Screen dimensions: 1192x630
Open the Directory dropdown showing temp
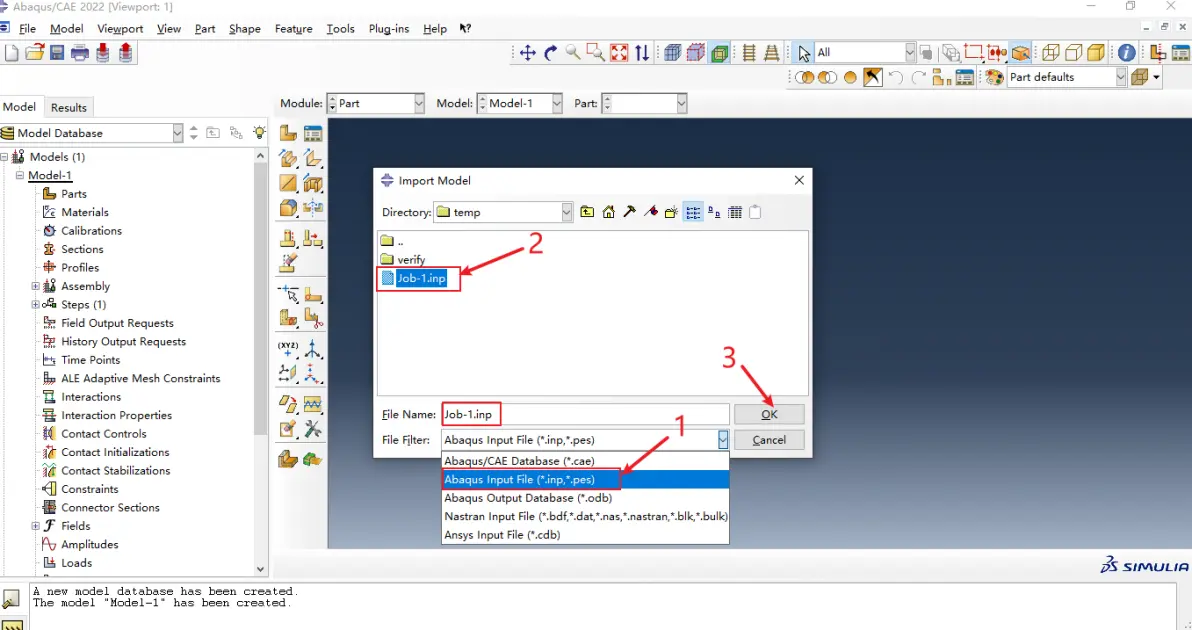pyautogui.click(x=566, y=212)
